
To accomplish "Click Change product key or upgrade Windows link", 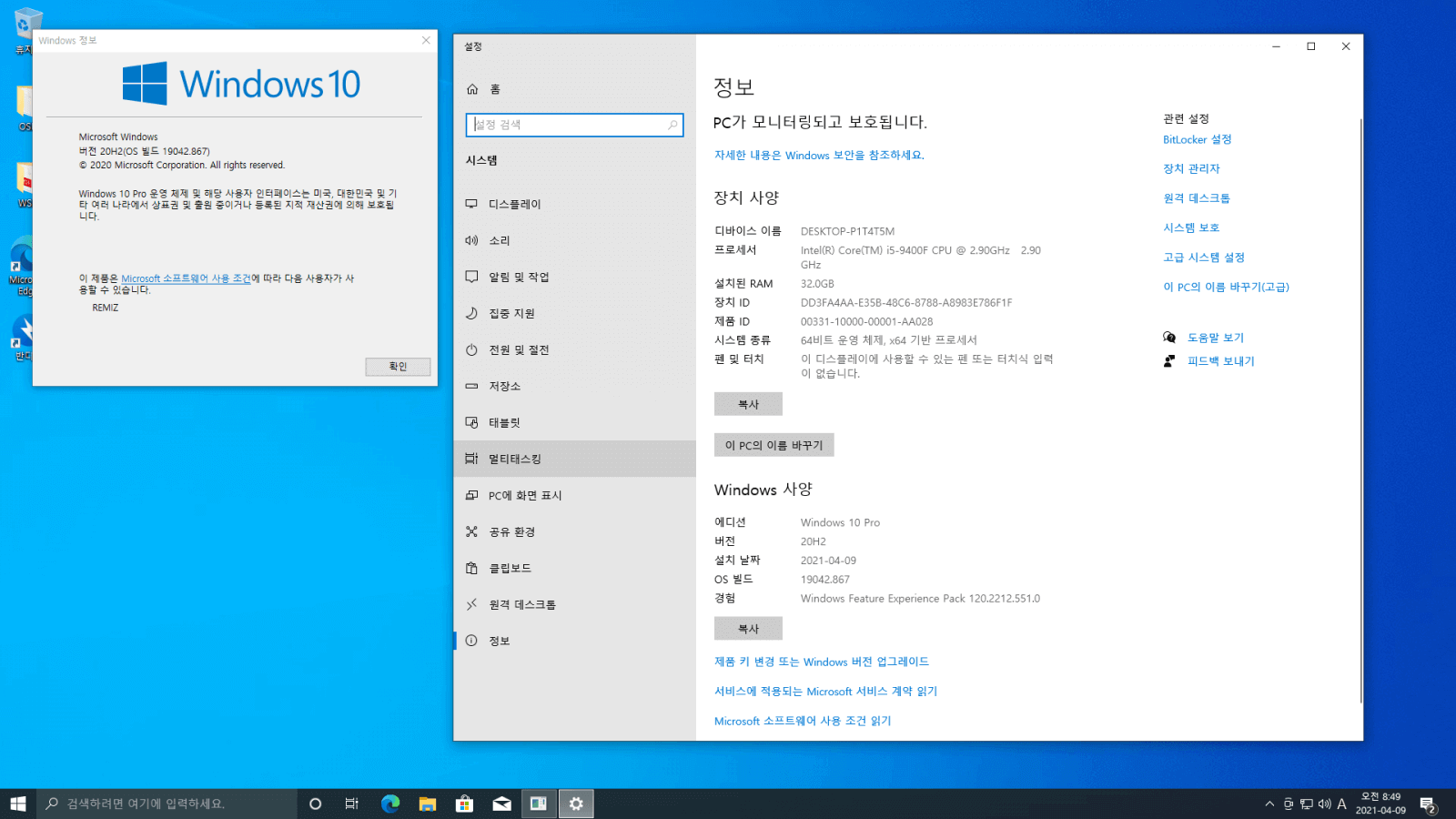I will 821,662.
